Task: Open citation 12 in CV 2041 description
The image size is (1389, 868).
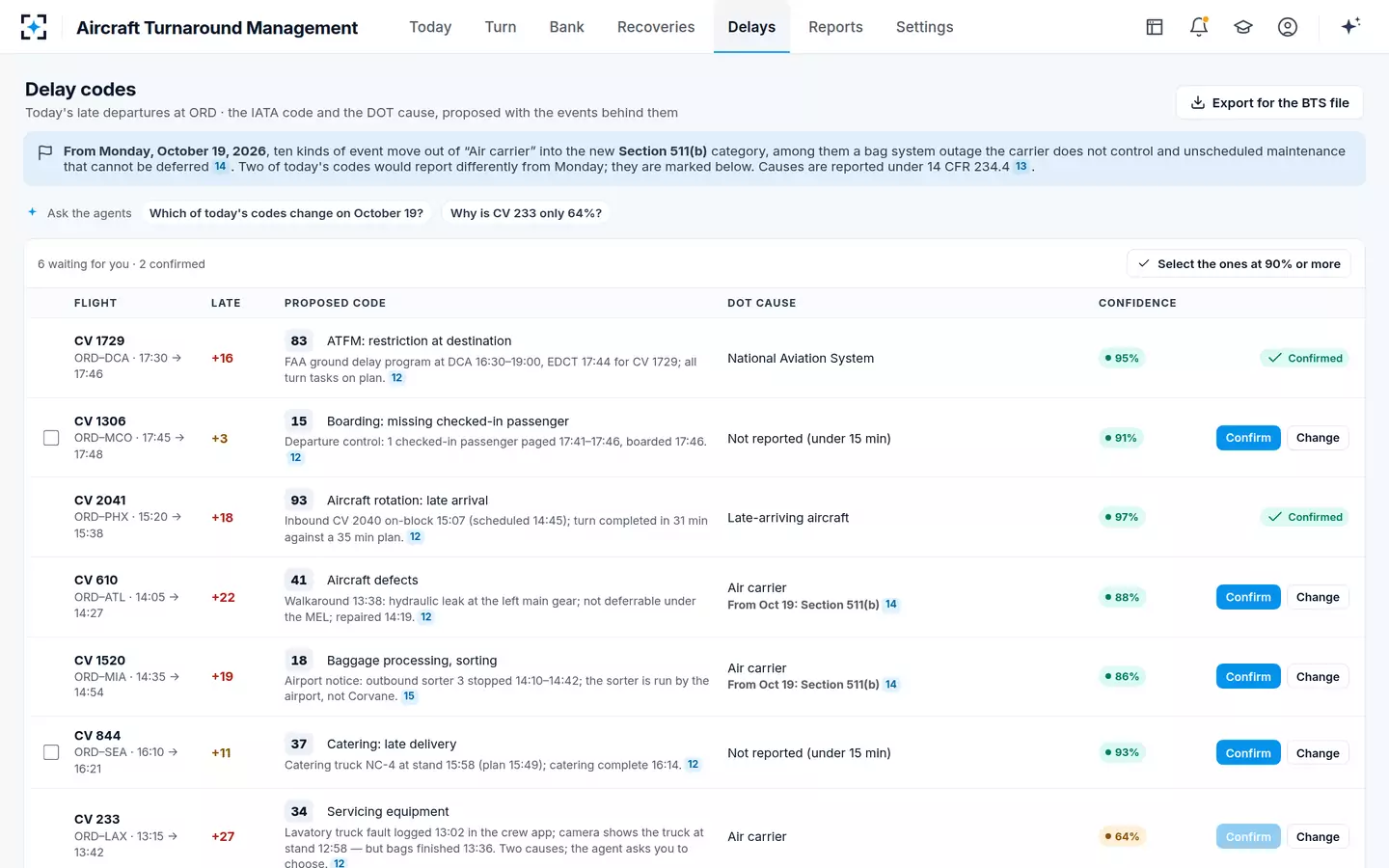Action: point(415,537)
